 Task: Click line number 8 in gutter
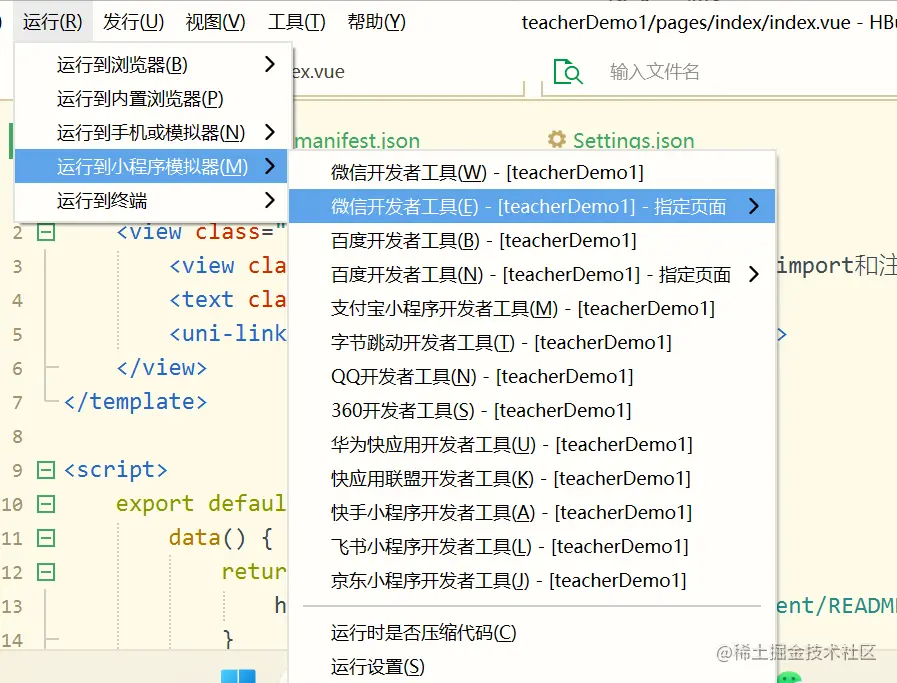click(x=18, y=436)
